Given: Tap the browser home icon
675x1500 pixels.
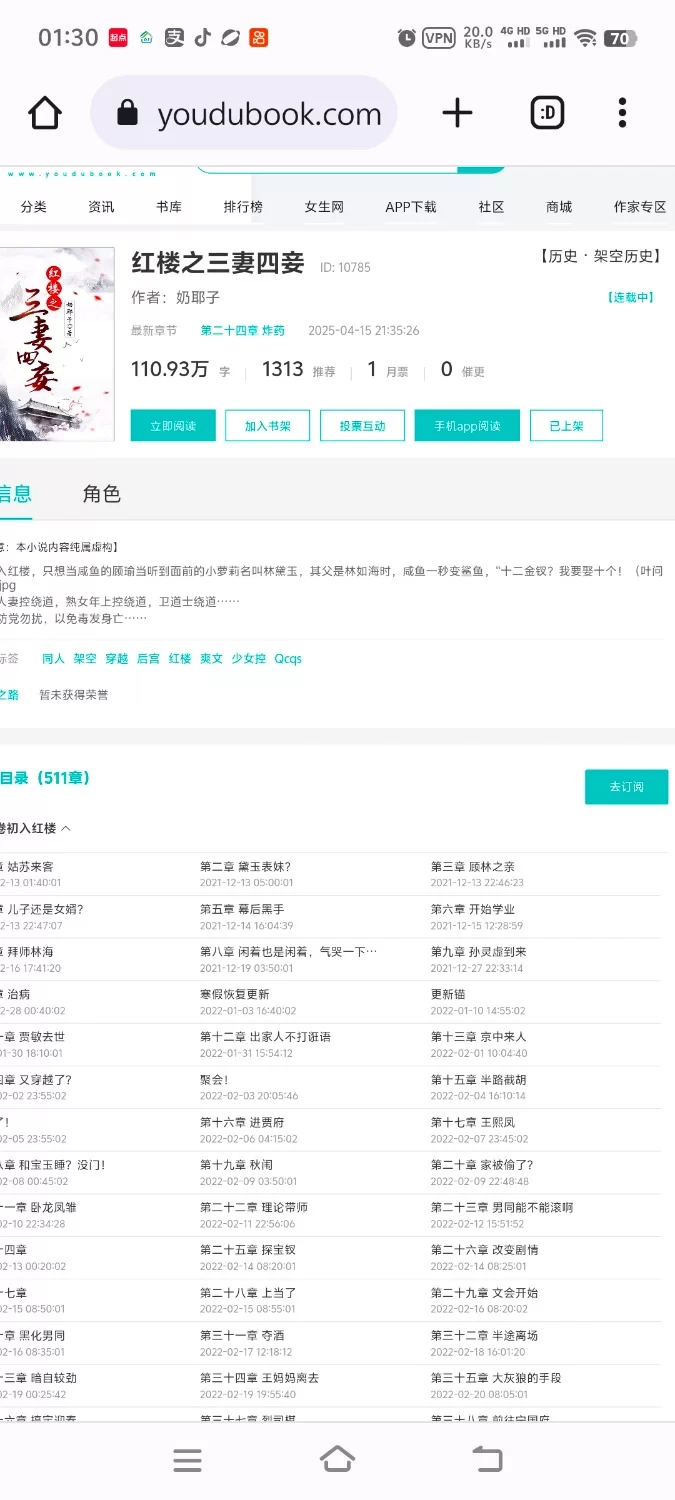Looking at the screenshot, I should (x=45, y=113).
